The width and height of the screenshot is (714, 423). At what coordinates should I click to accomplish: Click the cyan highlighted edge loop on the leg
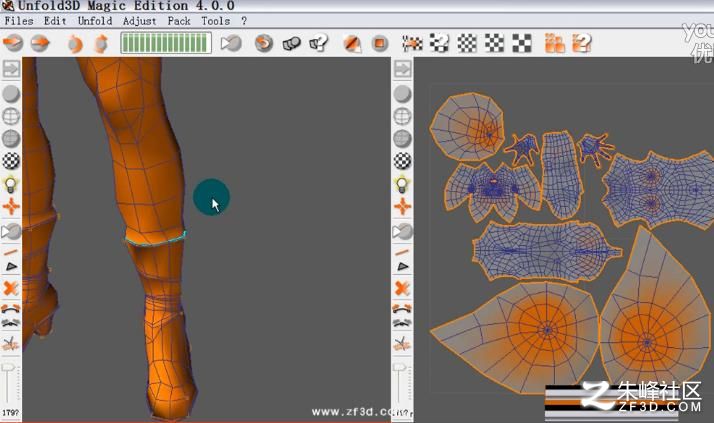(156, 240)
